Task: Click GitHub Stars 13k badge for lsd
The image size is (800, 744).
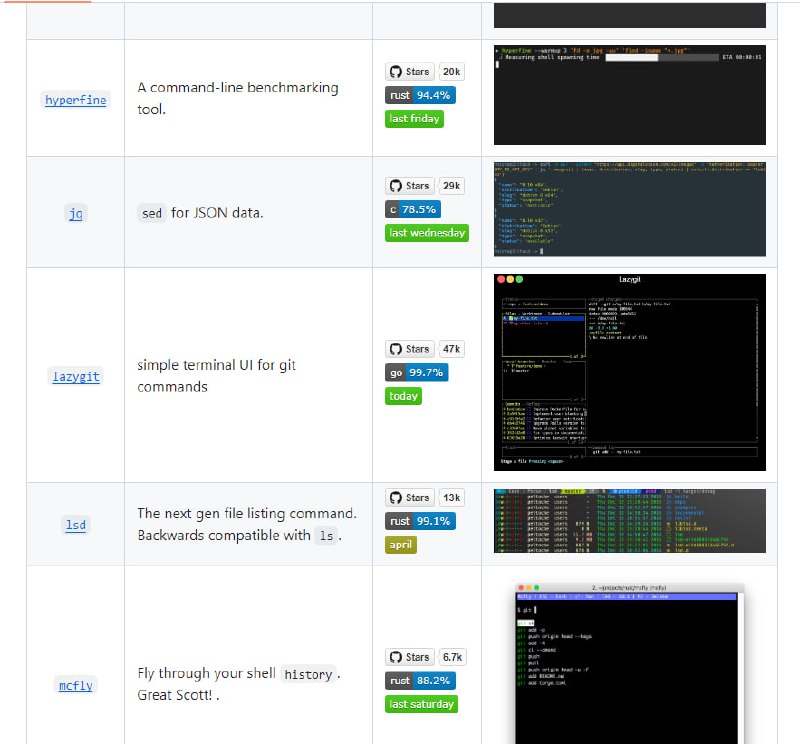Action: 425,497
